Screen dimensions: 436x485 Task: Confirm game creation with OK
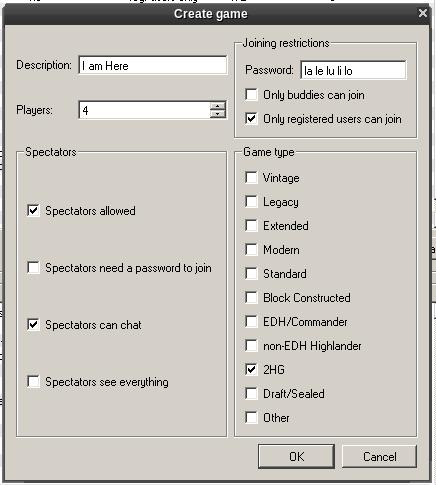coord(296,456)
